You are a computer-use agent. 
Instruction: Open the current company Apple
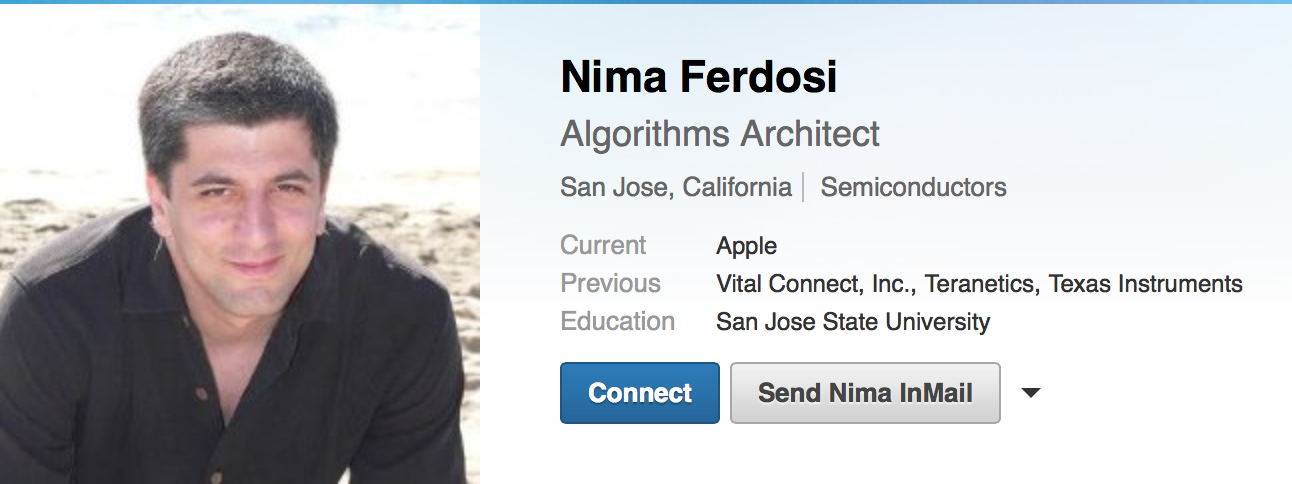coord(747,246)
